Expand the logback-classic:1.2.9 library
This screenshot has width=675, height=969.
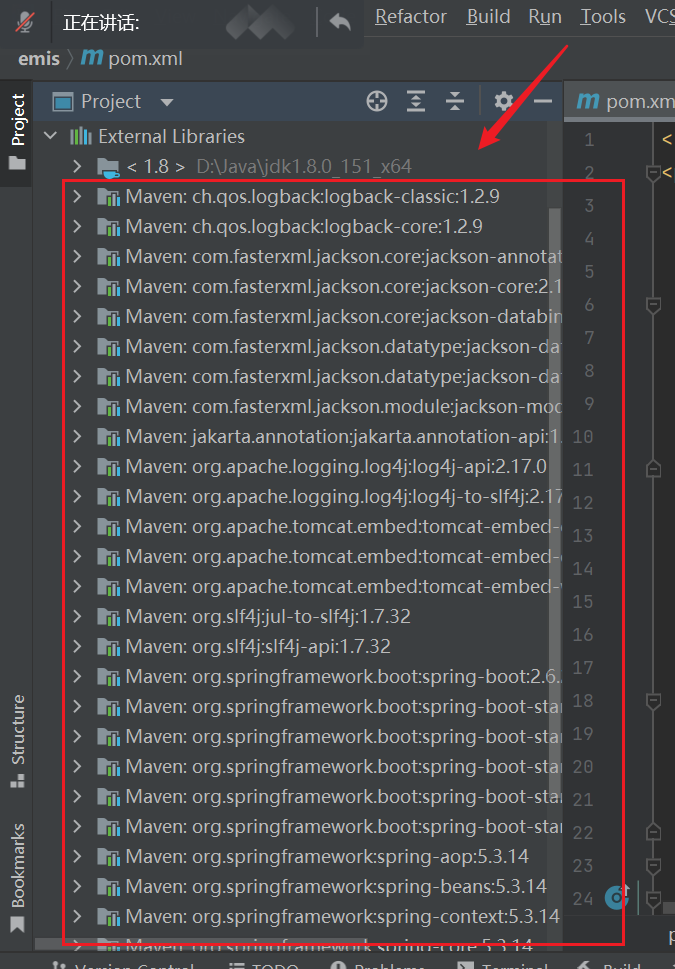click(77, 197)
